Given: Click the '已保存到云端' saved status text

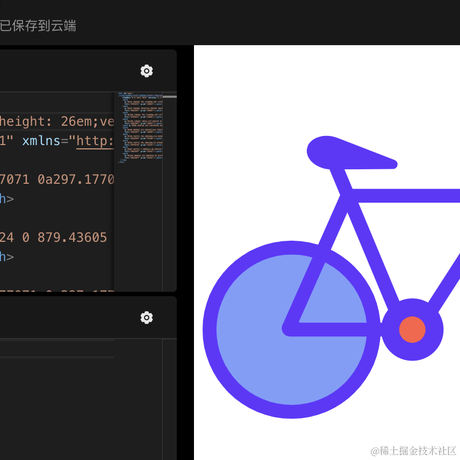Looking at the screenshot, I should click(38, 26).
